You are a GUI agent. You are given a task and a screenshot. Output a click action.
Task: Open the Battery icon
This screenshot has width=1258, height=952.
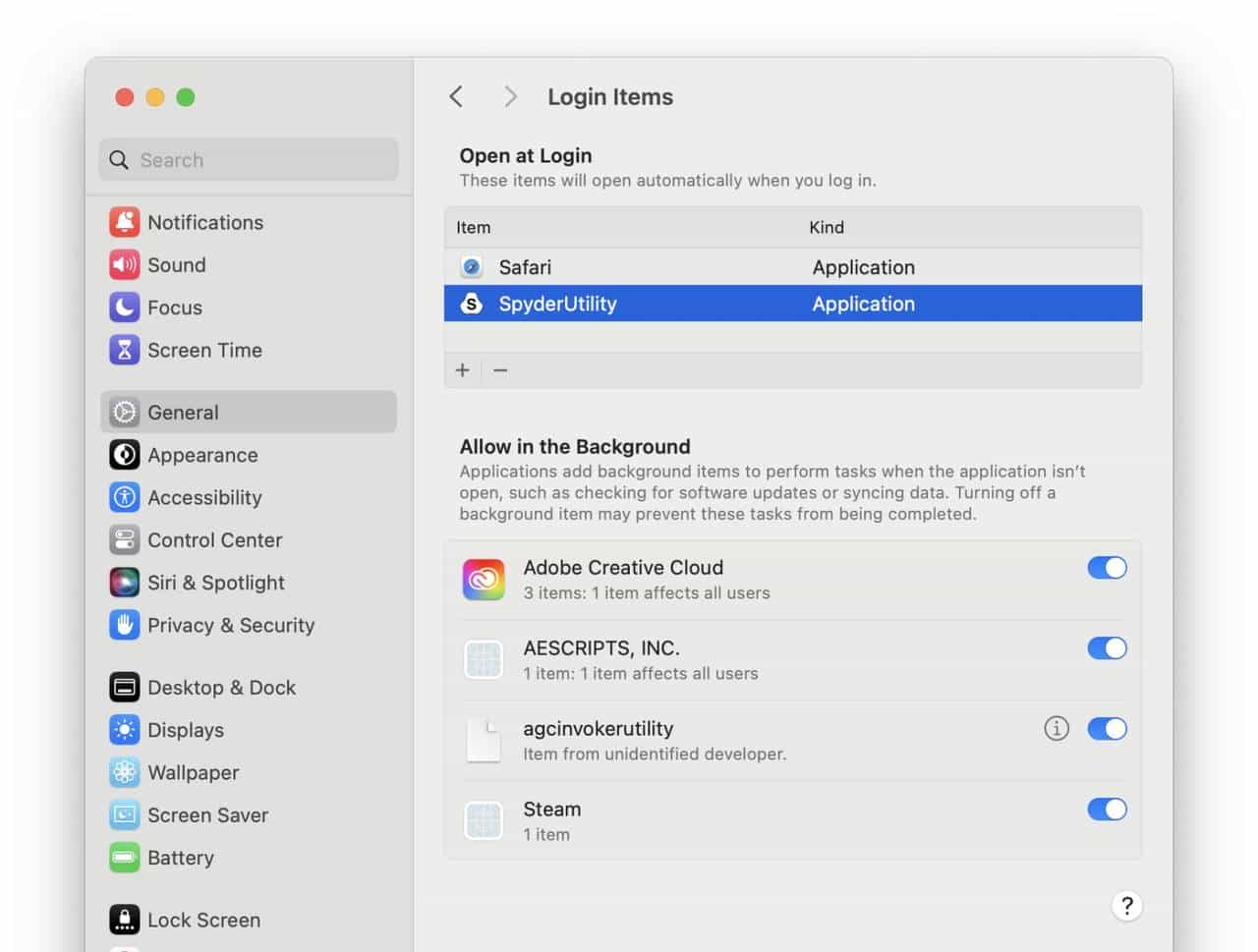point(124,858)
